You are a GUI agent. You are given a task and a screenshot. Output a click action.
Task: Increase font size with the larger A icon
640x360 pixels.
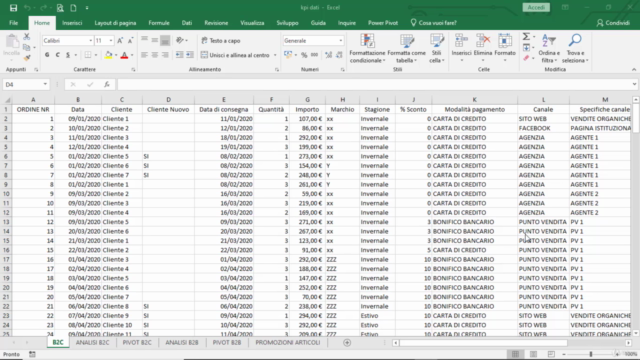pos(120,40)
